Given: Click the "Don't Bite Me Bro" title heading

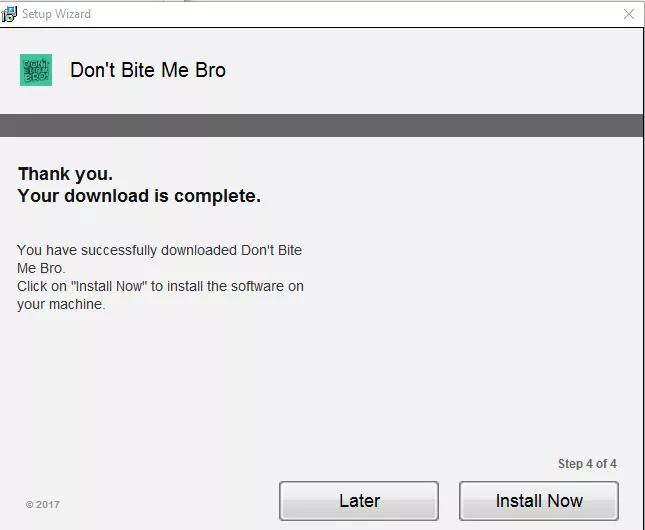Looking at the screenshot, I should (x=148, y=70).
